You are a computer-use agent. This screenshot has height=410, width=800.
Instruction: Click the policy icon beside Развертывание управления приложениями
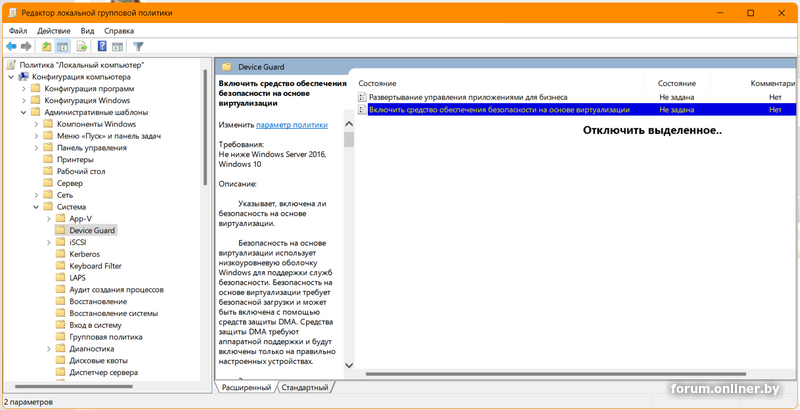click(x=362, y=97)
